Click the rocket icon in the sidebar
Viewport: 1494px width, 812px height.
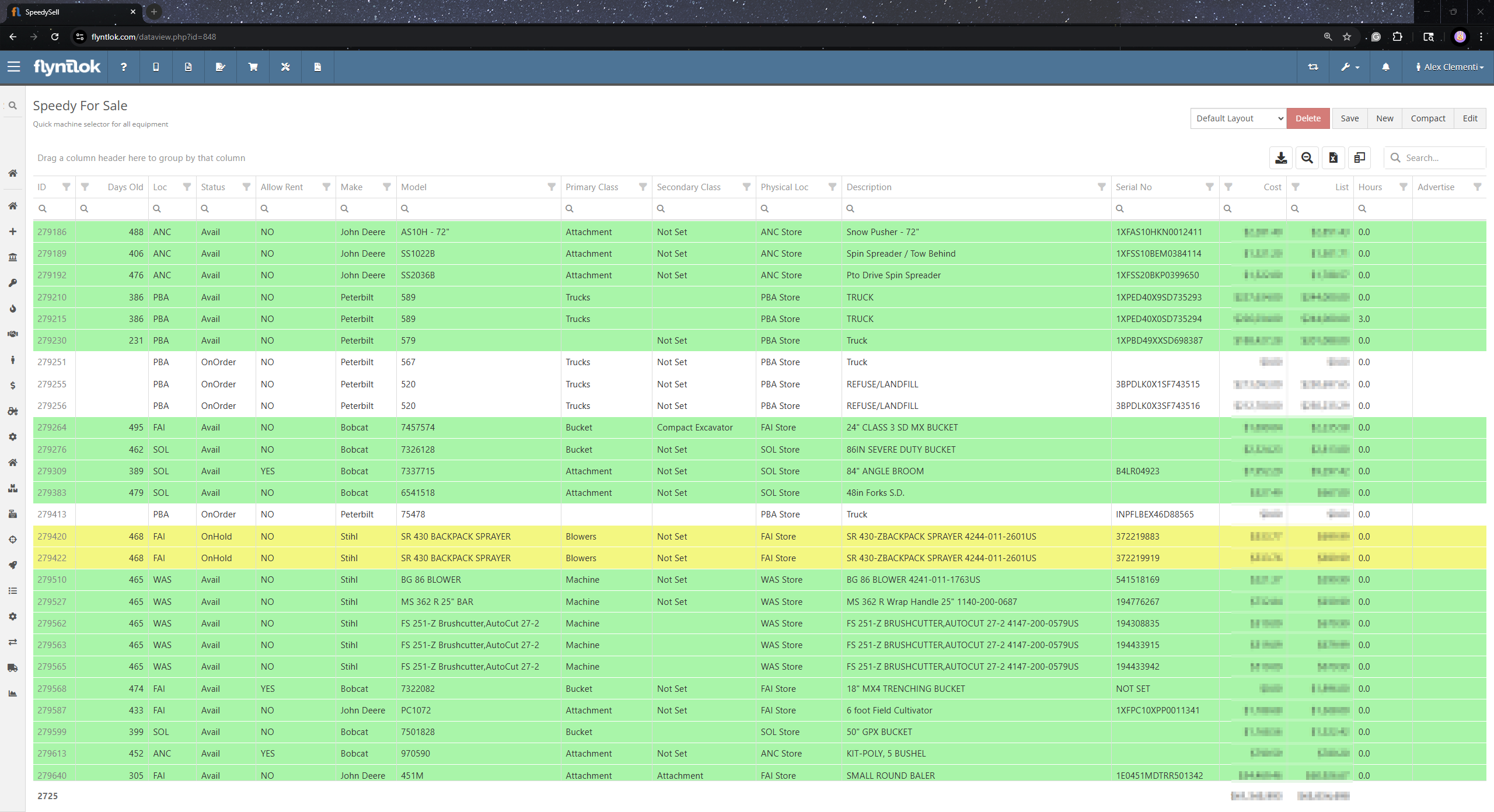coord(12,565)
